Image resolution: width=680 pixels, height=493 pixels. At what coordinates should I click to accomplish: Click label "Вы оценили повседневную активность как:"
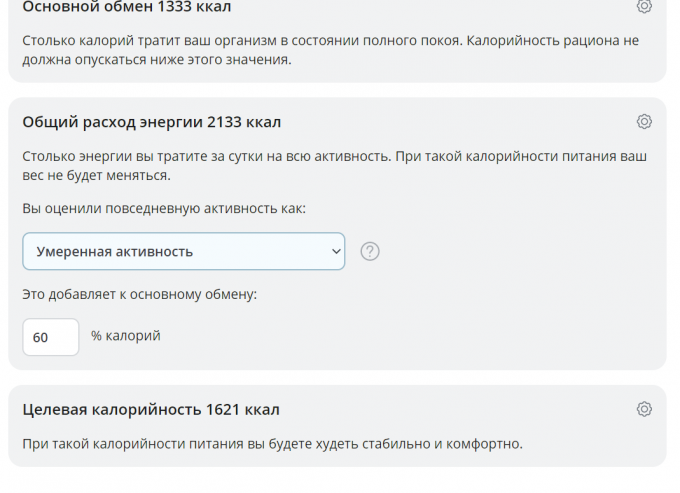(x=164, y=208)
